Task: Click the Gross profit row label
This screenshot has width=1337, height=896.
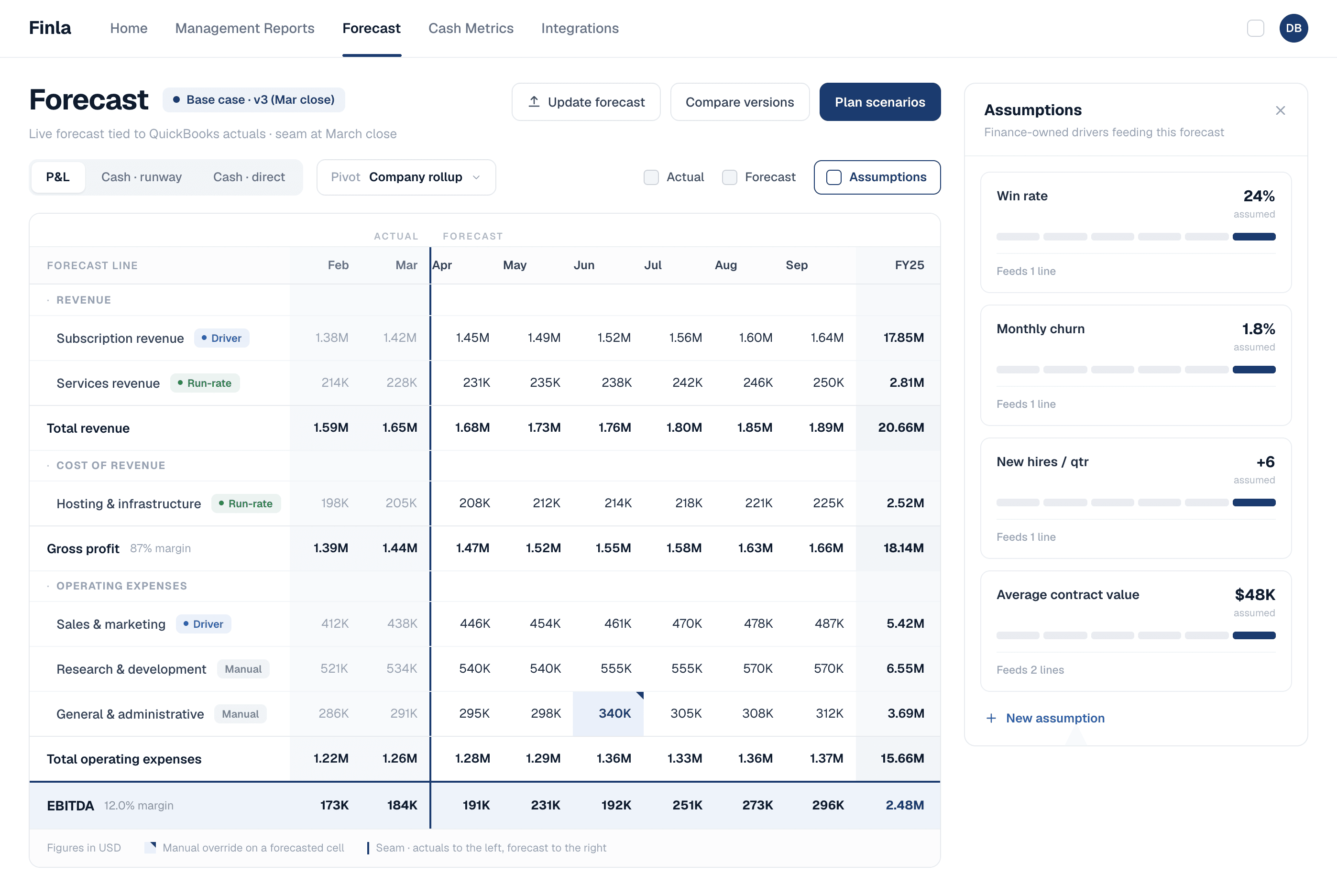Action: point(83,548)
